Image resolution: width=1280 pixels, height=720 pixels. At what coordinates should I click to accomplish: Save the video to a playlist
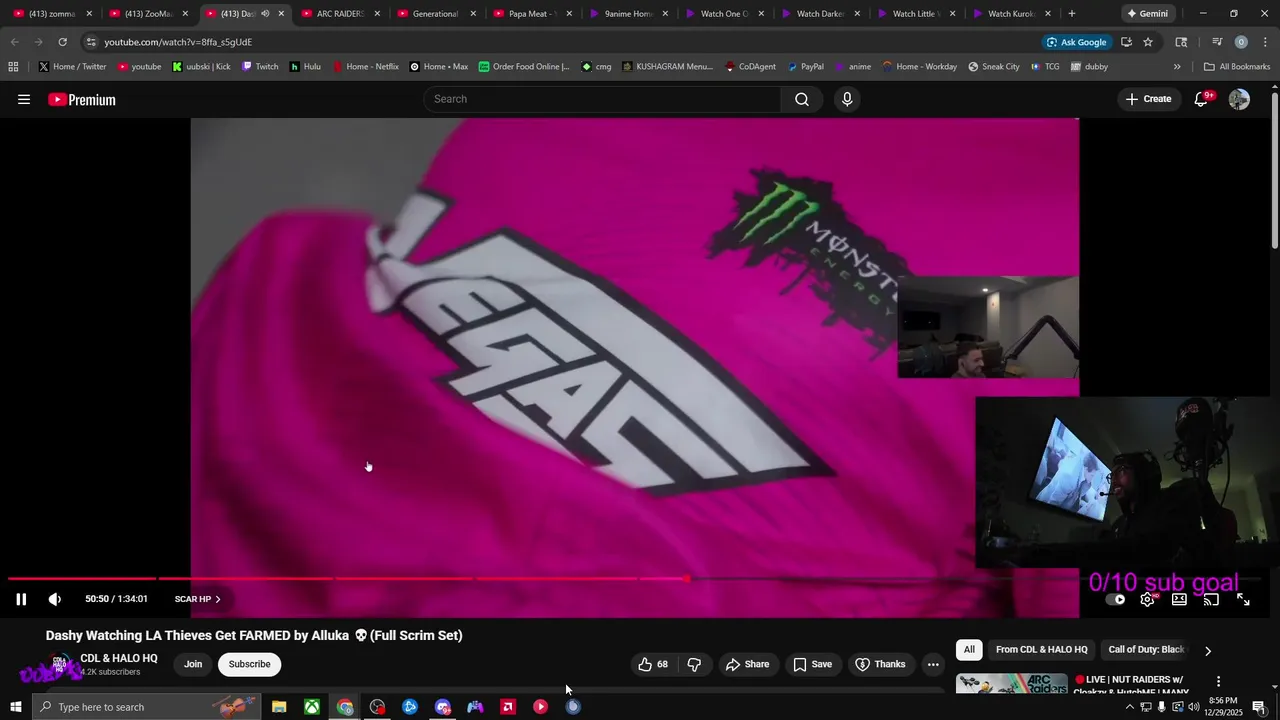tap(812, 664)
